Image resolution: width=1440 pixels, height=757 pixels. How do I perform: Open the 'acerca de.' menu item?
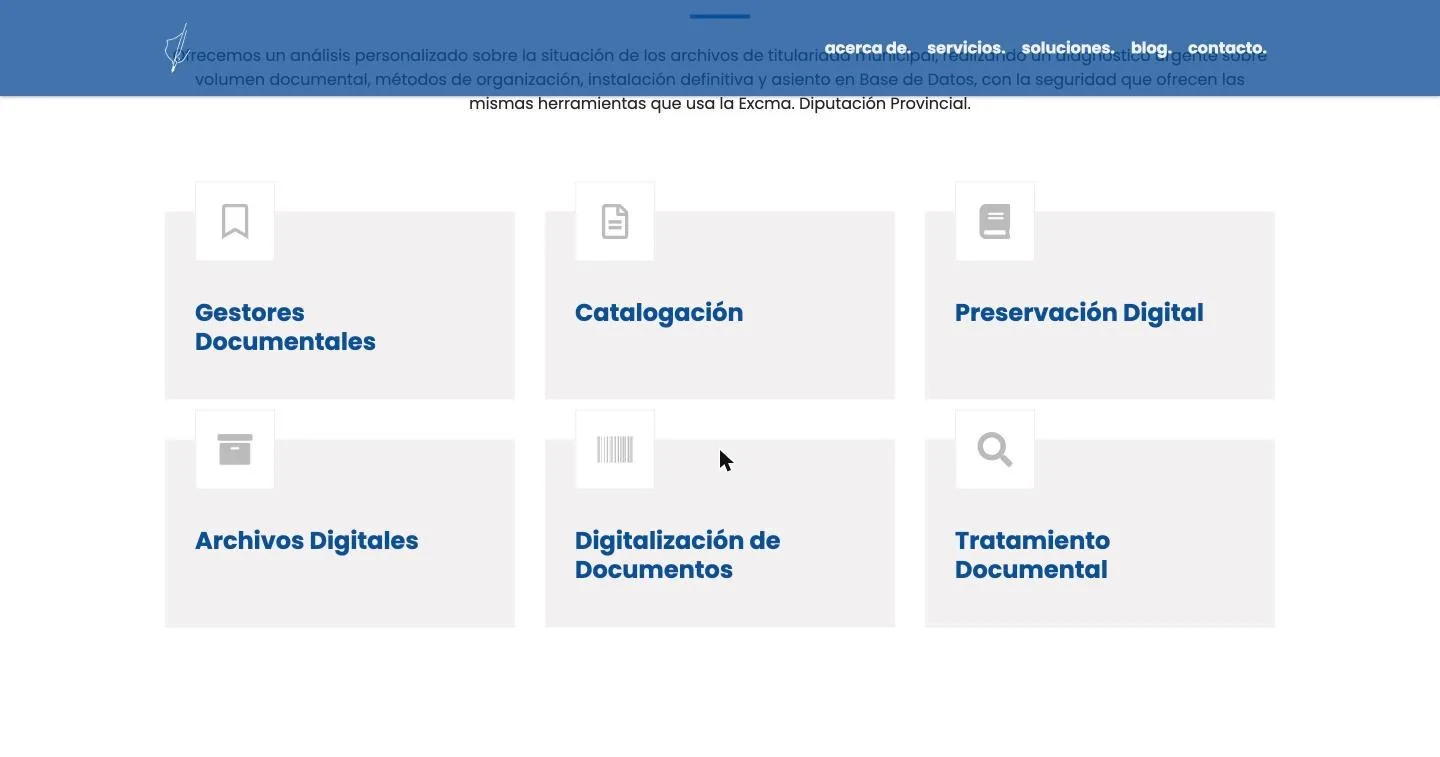pyautogui.click(x=868, y=48)
